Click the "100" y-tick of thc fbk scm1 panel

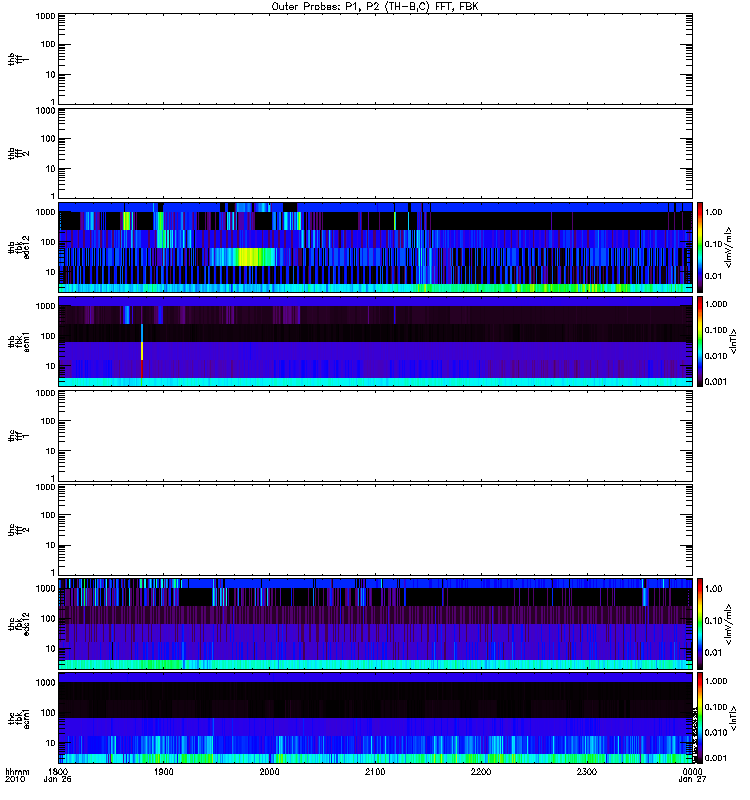click(48, 713)
